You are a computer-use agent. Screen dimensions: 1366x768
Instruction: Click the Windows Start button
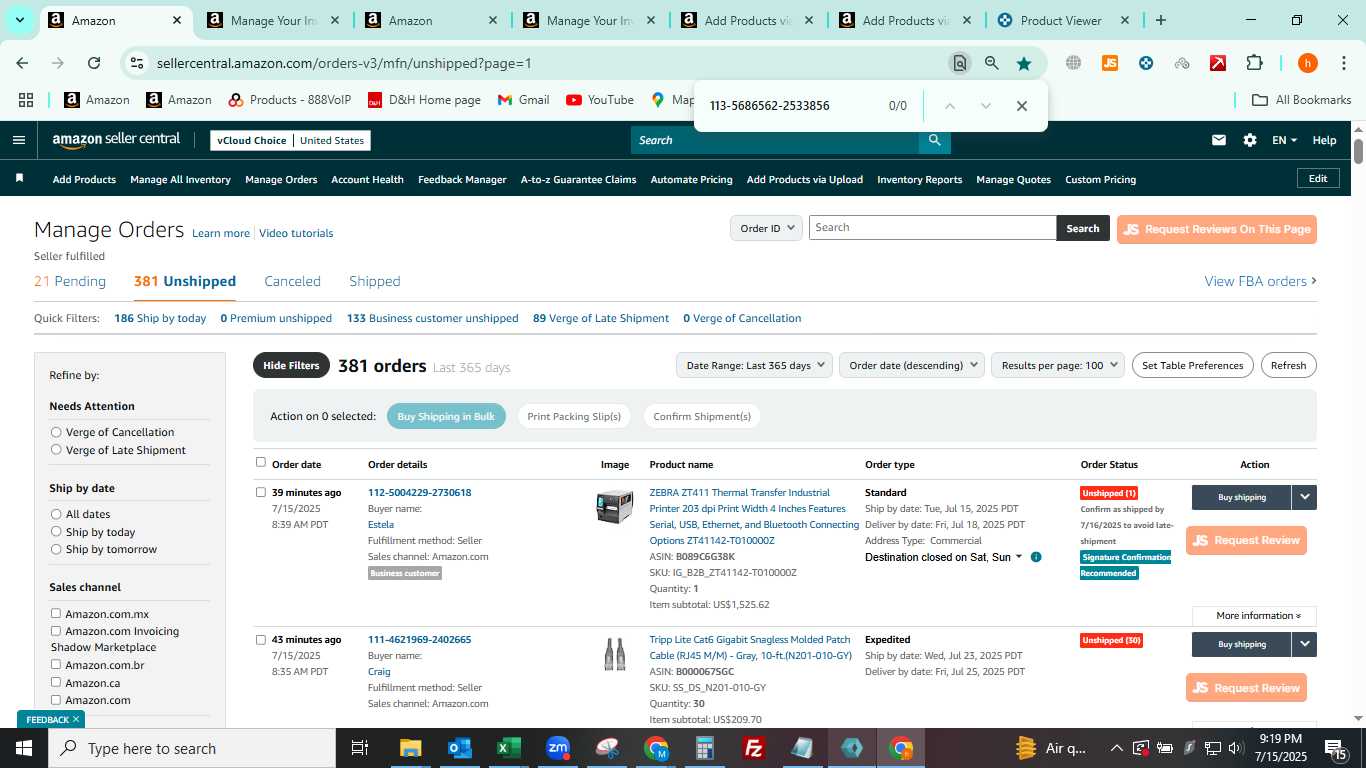click(x=23, y=748)
